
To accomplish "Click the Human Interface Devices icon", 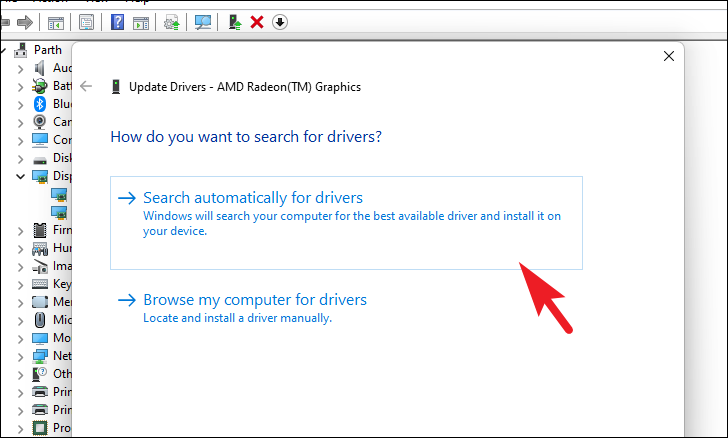I will click(39, 248).
